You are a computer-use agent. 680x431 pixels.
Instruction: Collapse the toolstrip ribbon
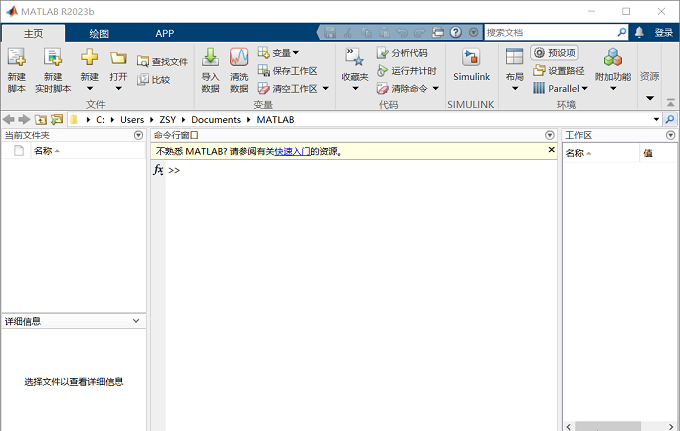pyautogui.click(x=670, y=103)
